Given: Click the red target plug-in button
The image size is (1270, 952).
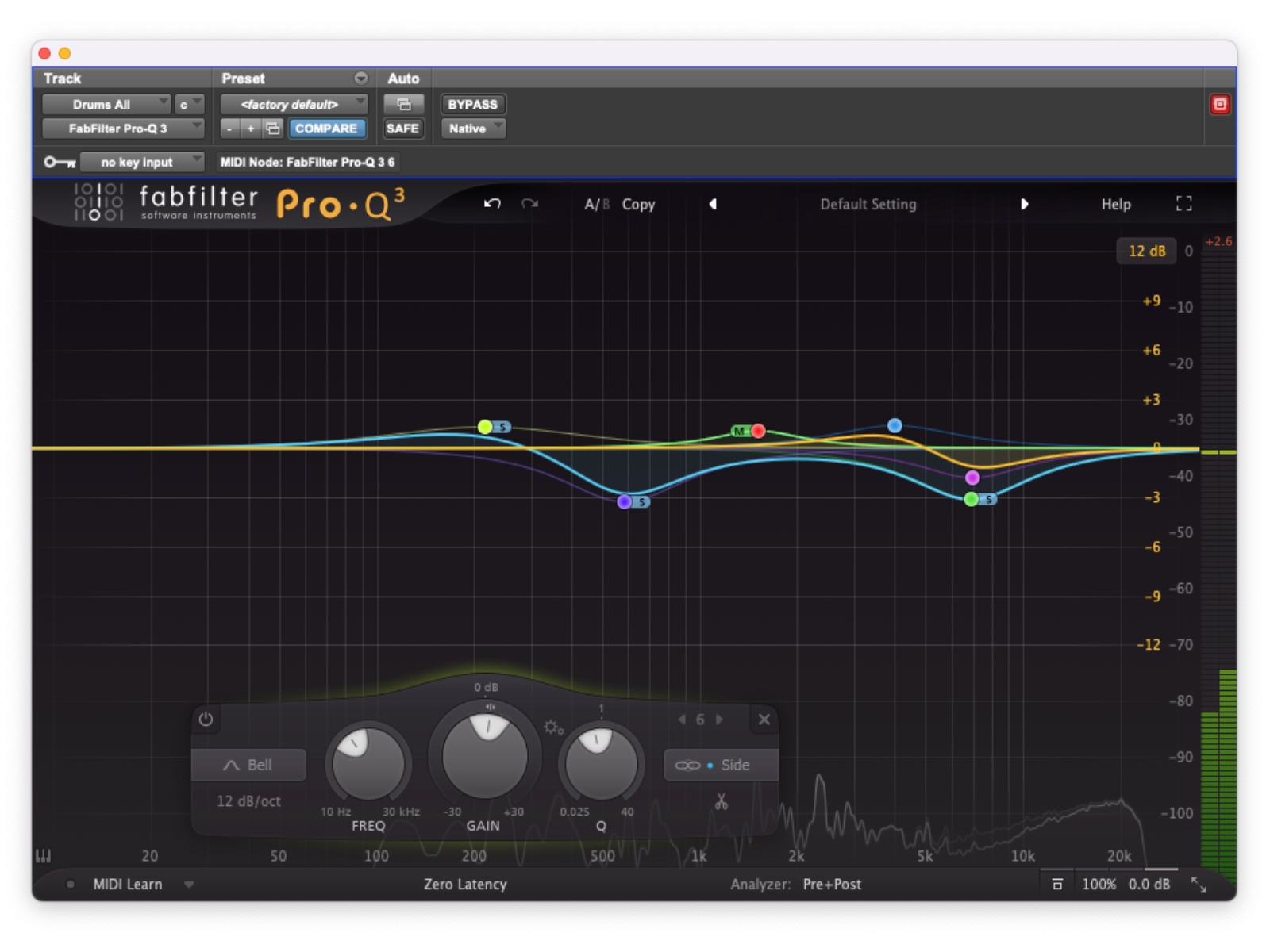Looking at the screenshot, I should pyautogui.click(x=1220, y=104).
